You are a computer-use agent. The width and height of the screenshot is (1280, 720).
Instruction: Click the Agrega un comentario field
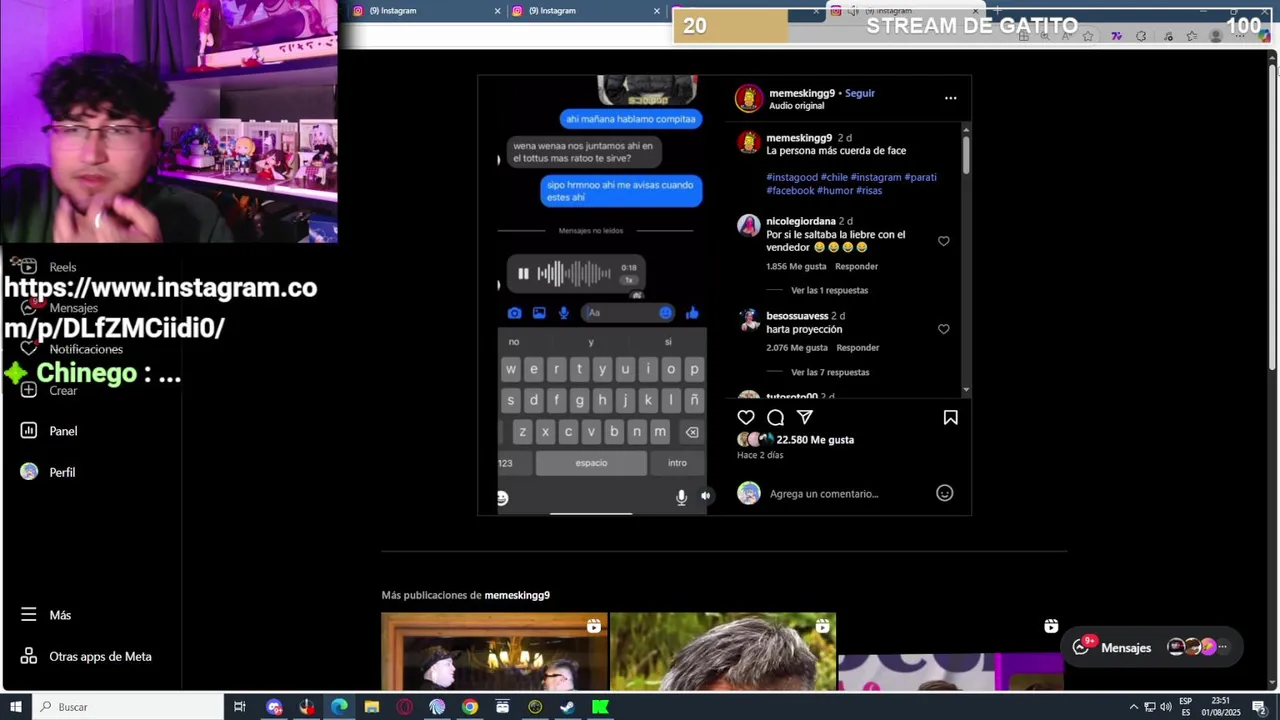(x=824, y=494)
